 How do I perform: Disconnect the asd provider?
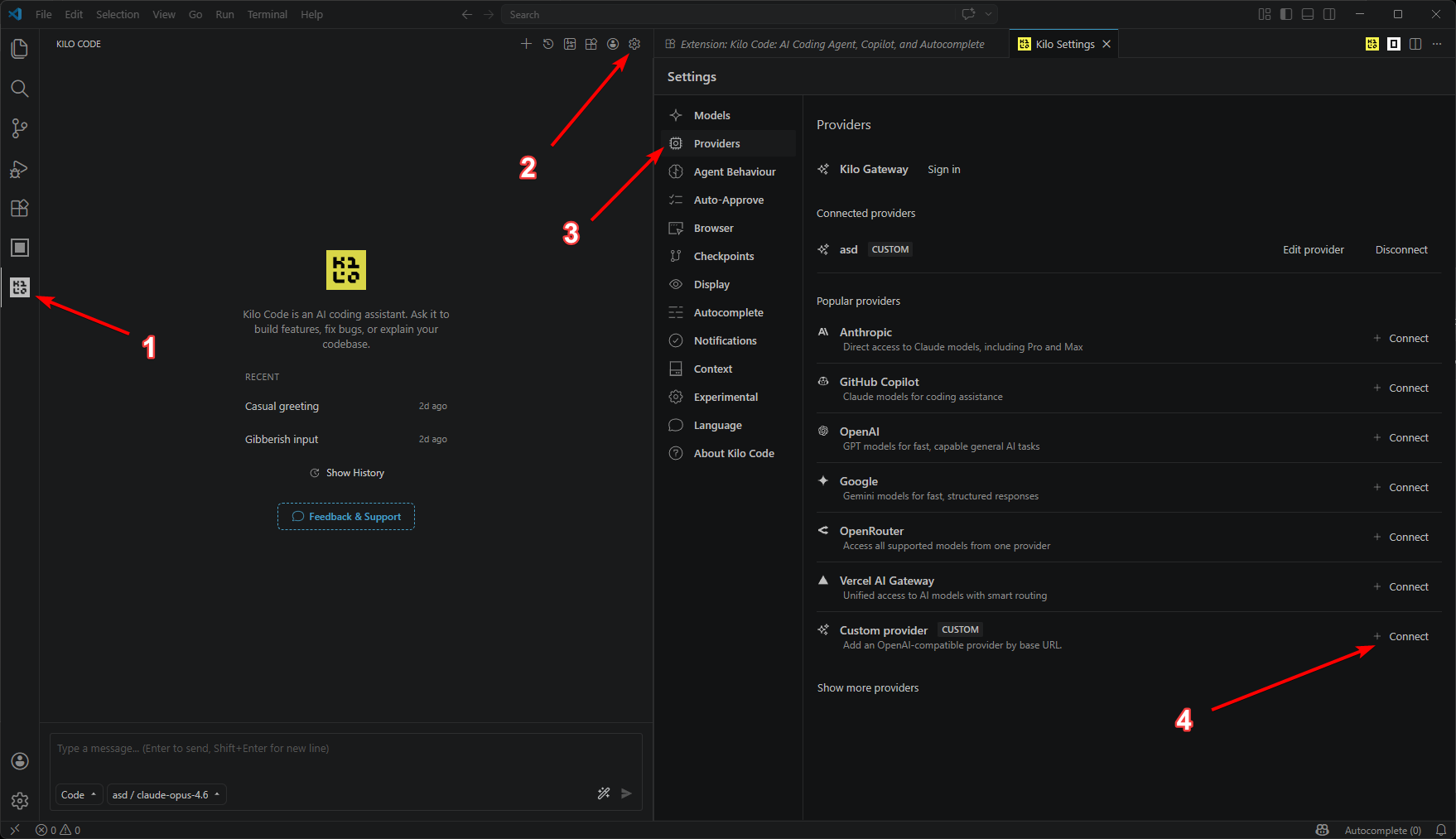coord(1401,249)
